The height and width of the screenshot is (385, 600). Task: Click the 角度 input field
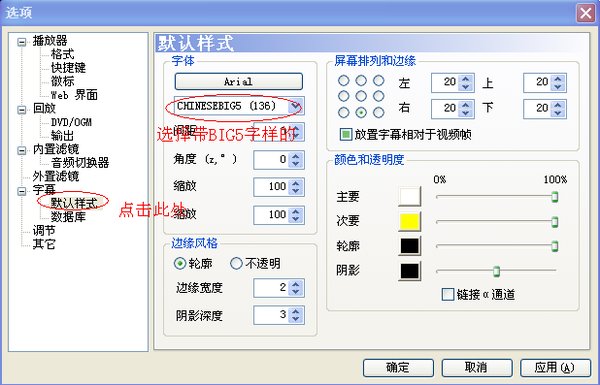point(271,160)
